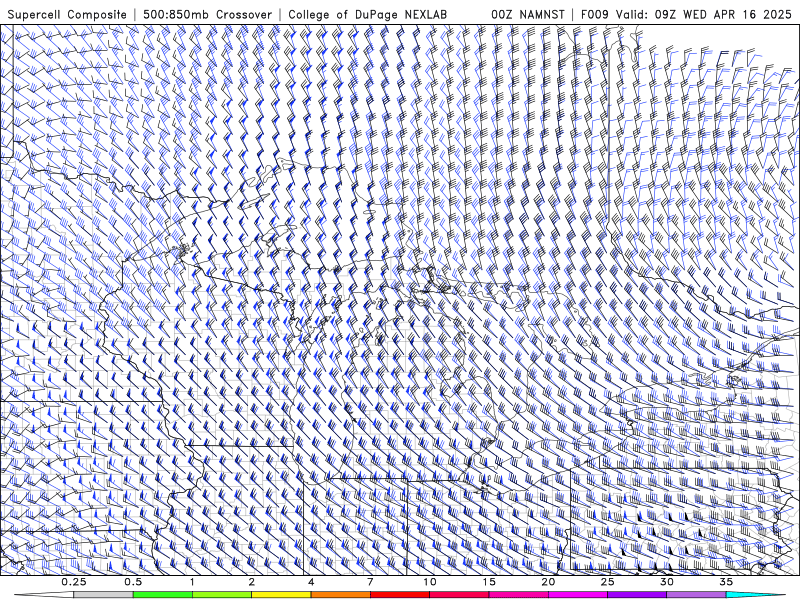Image resolution: width=800 pixels, height=600 pixels.
Task: Select the lime swatch between 1 and 2
Action: 221,595
